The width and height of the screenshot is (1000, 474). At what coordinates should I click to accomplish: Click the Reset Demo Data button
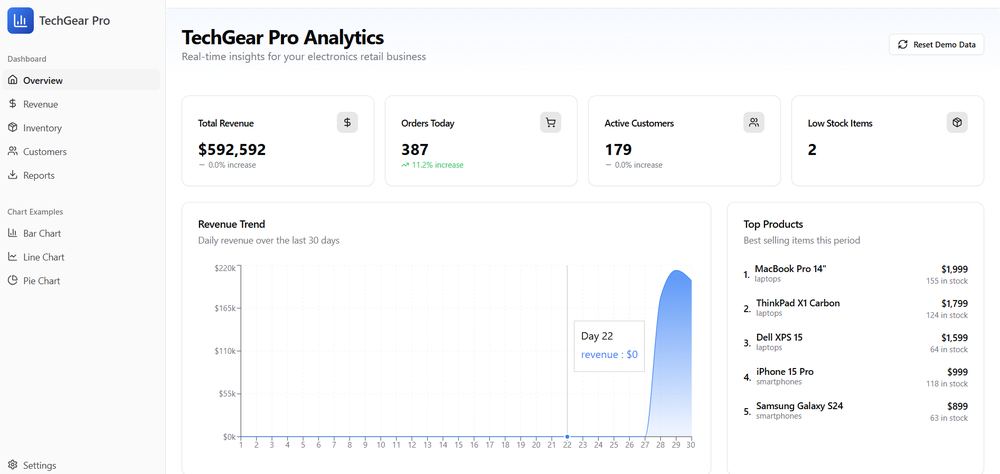[936, 45]
